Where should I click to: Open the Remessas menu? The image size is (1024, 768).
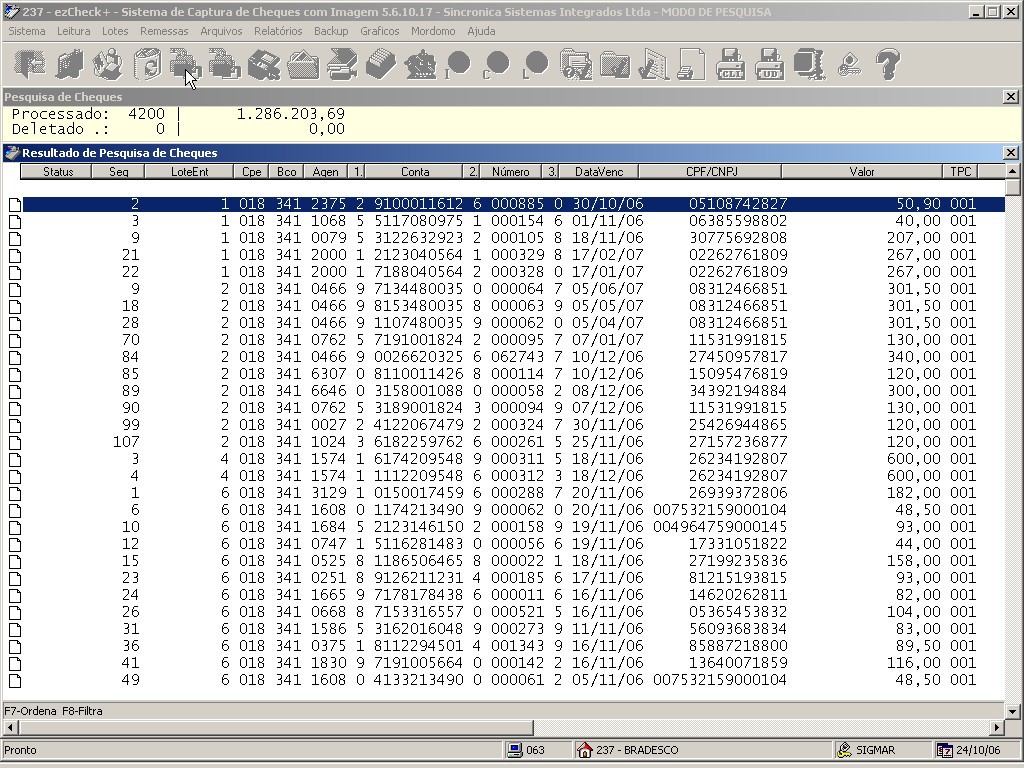164,31
